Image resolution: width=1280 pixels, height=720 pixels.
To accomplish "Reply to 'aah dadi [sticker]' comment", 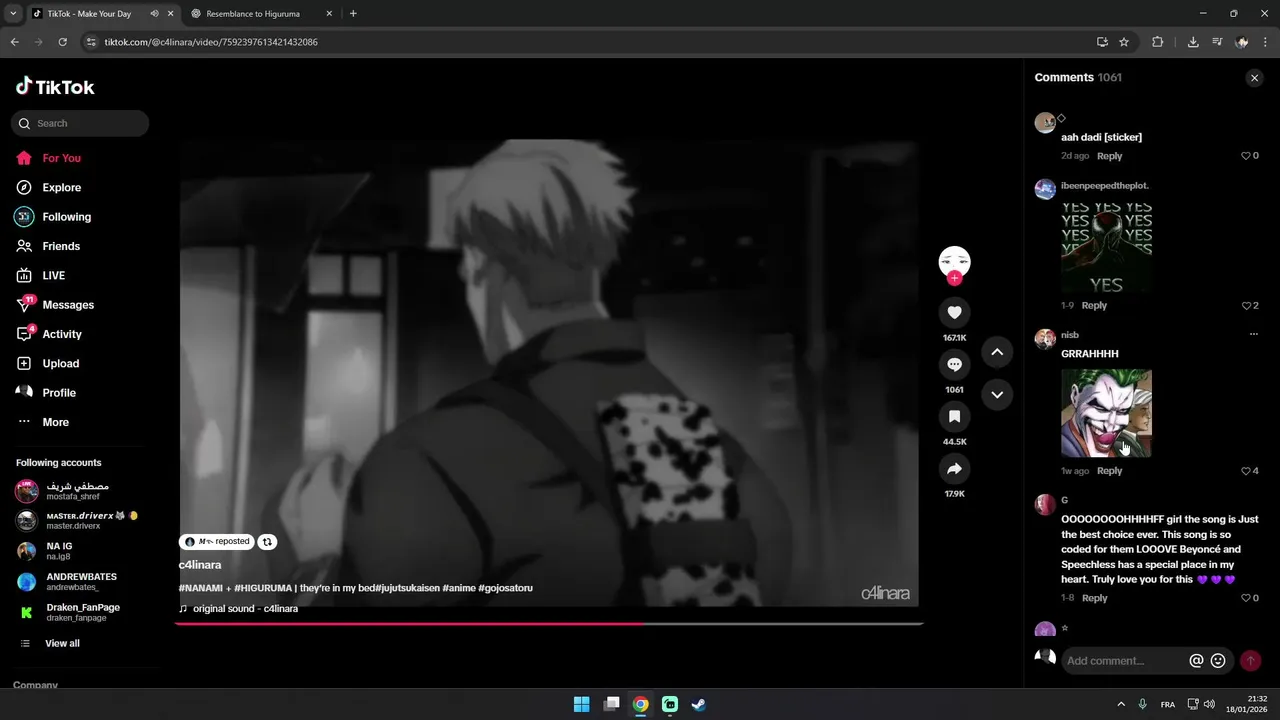I will coord(1109,156).
